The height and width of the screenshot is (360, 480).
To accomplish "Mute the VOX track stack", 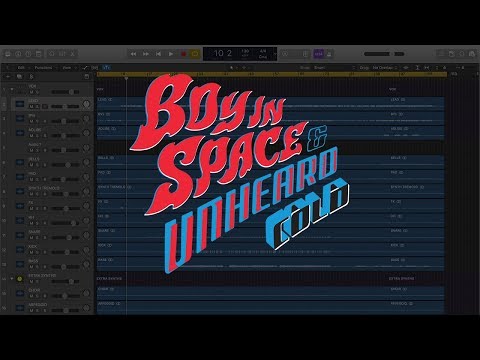I will 32,92.
